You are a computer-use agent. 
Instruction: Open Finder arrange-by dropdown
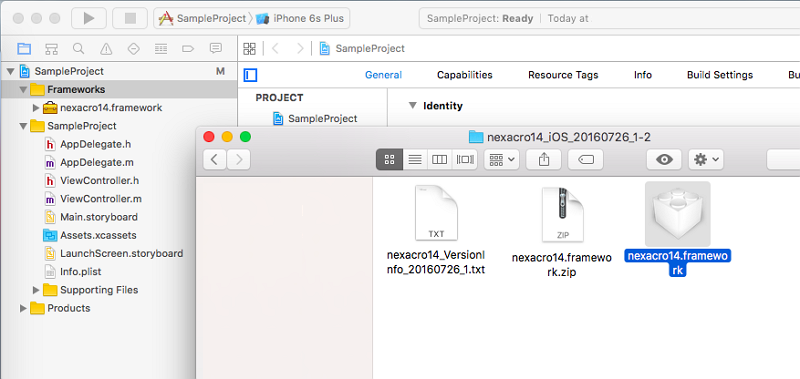[502, 160]
